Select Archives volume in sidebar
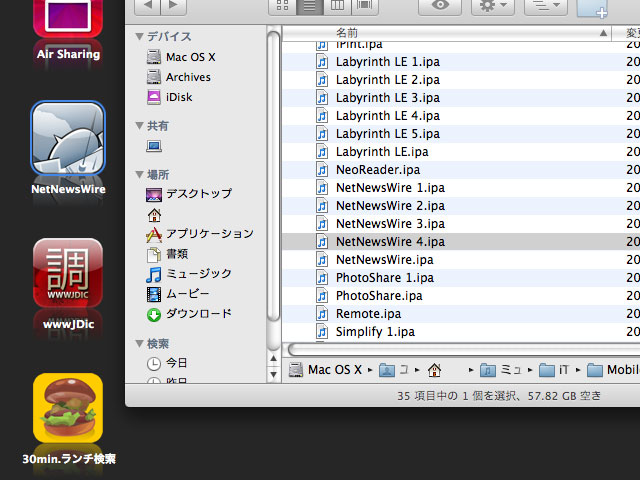The height and width of the screenshot is (480, 640). pyautogui.click(x=179, y=77)
